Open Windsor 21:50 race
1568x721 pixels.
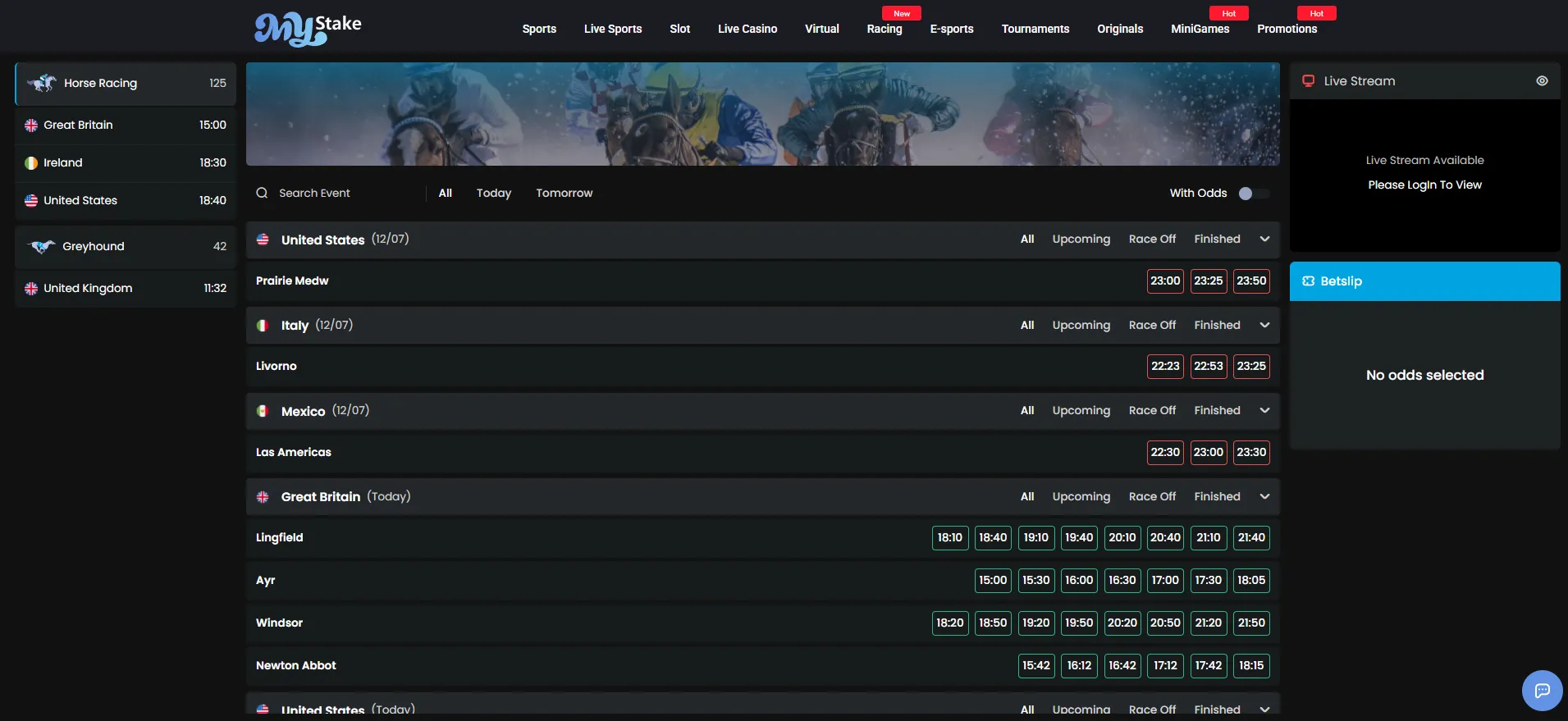(x=1251, y=623)
